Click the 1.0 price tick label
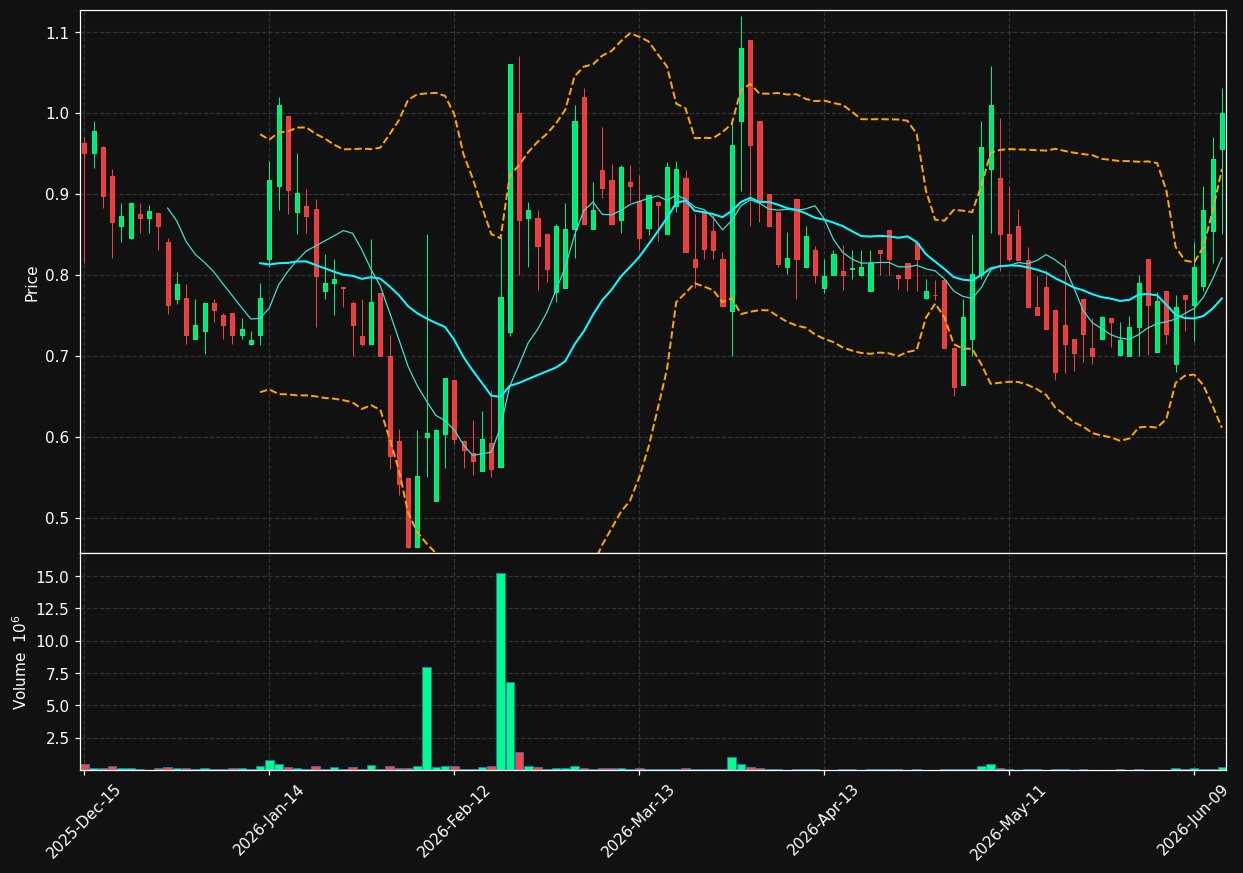Viewport: 1243px width, 873px height. pyautogui.click(x=59, y=114)
